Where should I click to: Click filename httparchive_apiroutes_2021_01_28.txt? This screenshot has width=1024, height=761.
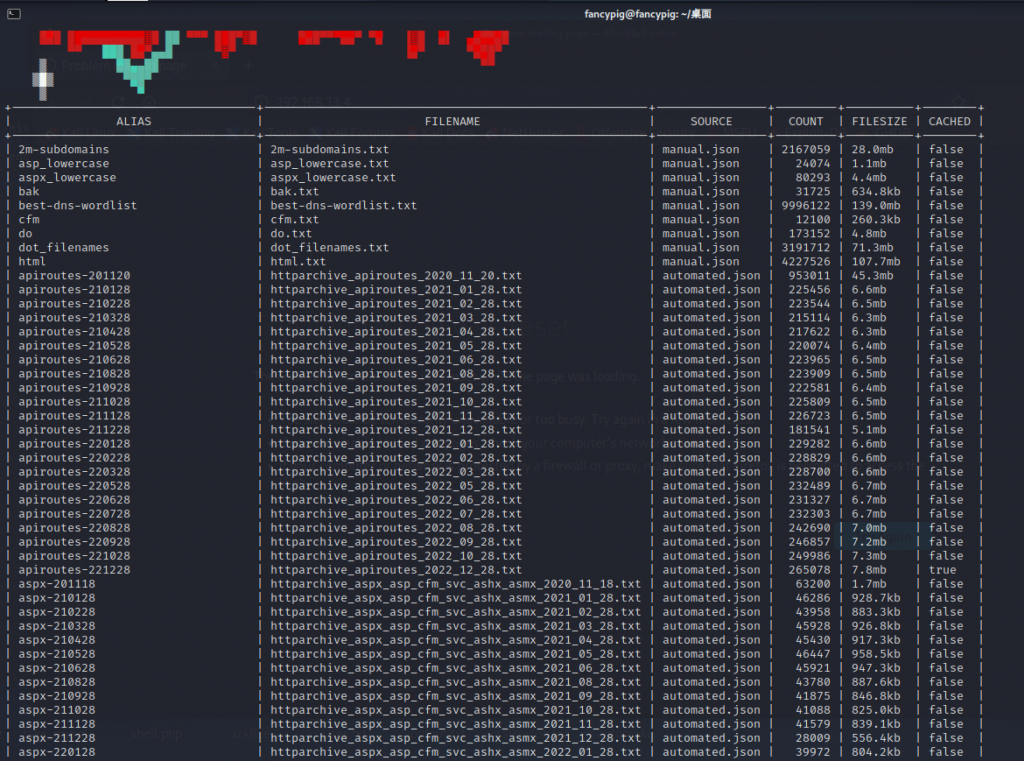click(396, 290)
